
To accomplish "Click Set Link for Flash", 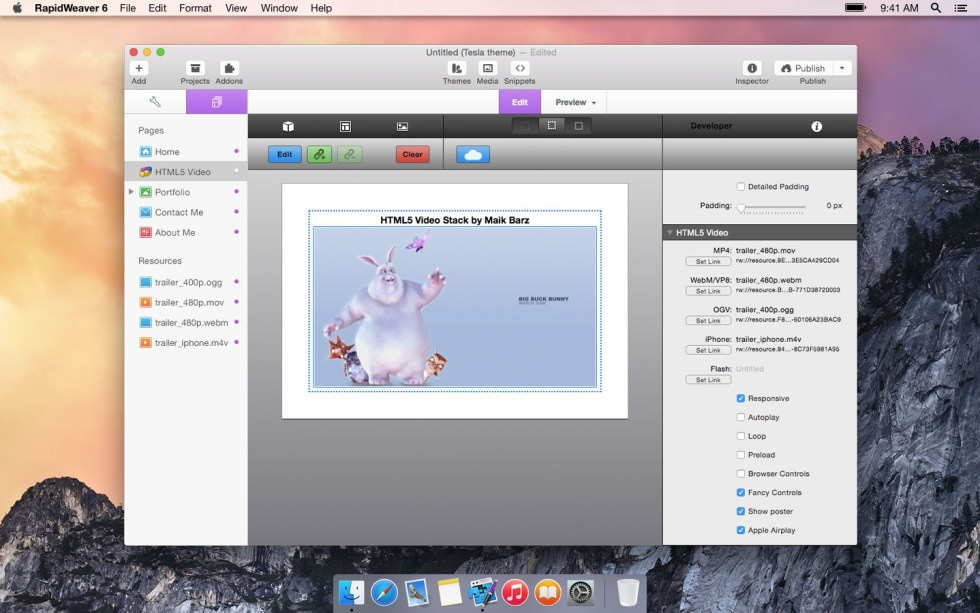I will [708, 380].
